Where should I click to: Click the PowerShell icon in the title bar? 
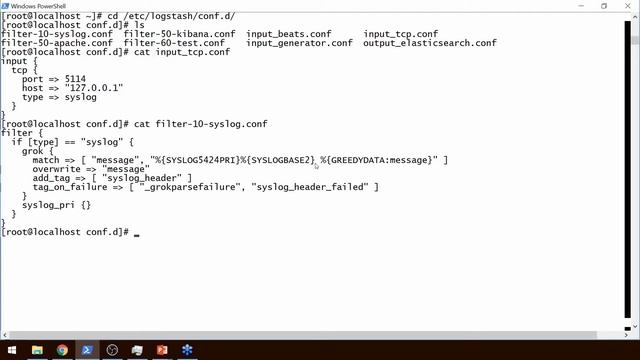(x=5, y=6)
